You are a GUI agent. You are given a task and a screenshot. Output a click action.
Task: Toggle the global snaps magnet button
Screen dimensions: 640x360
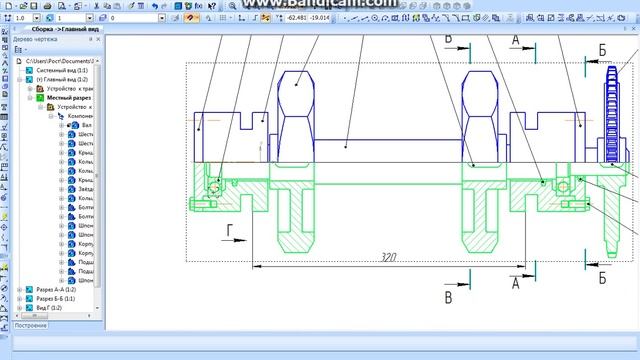coord(189,18)
